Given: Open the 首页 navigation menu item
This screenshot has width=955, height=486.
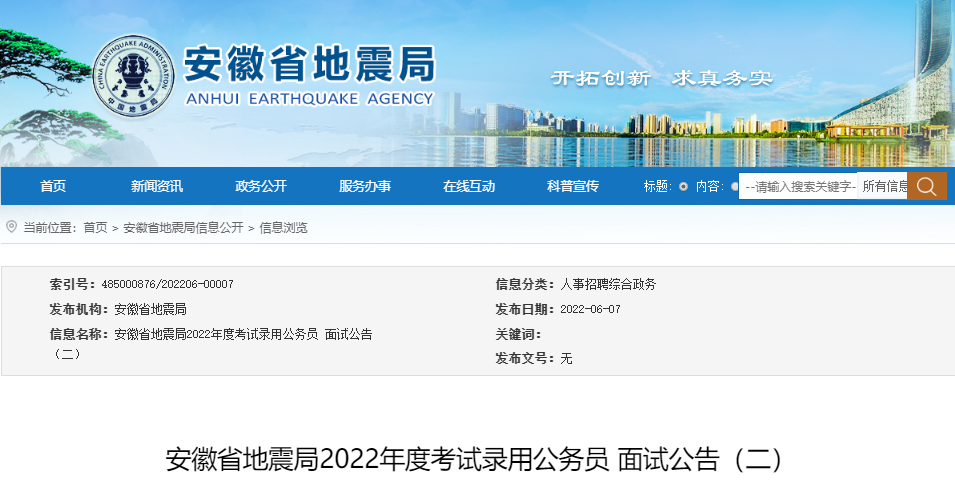Looking at the screenshot, I should (x=53, y=186).
